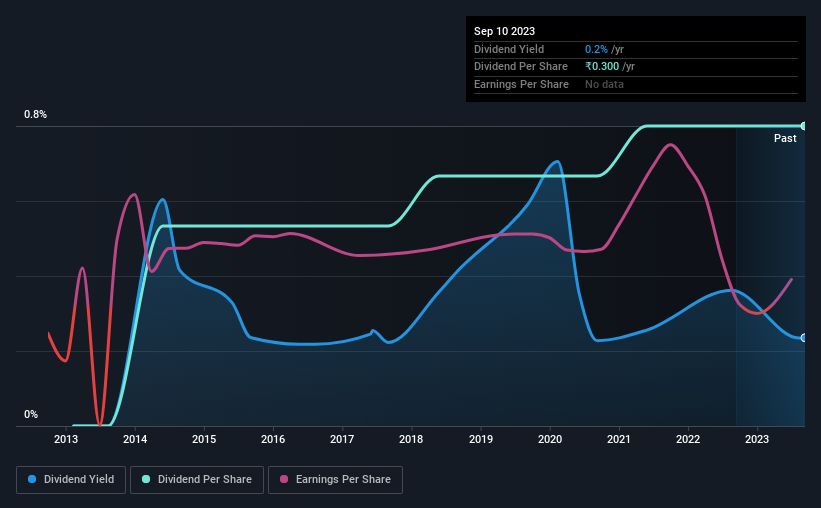Click the 2022 x-axis label
821x508 pixels.
point(688,439)
